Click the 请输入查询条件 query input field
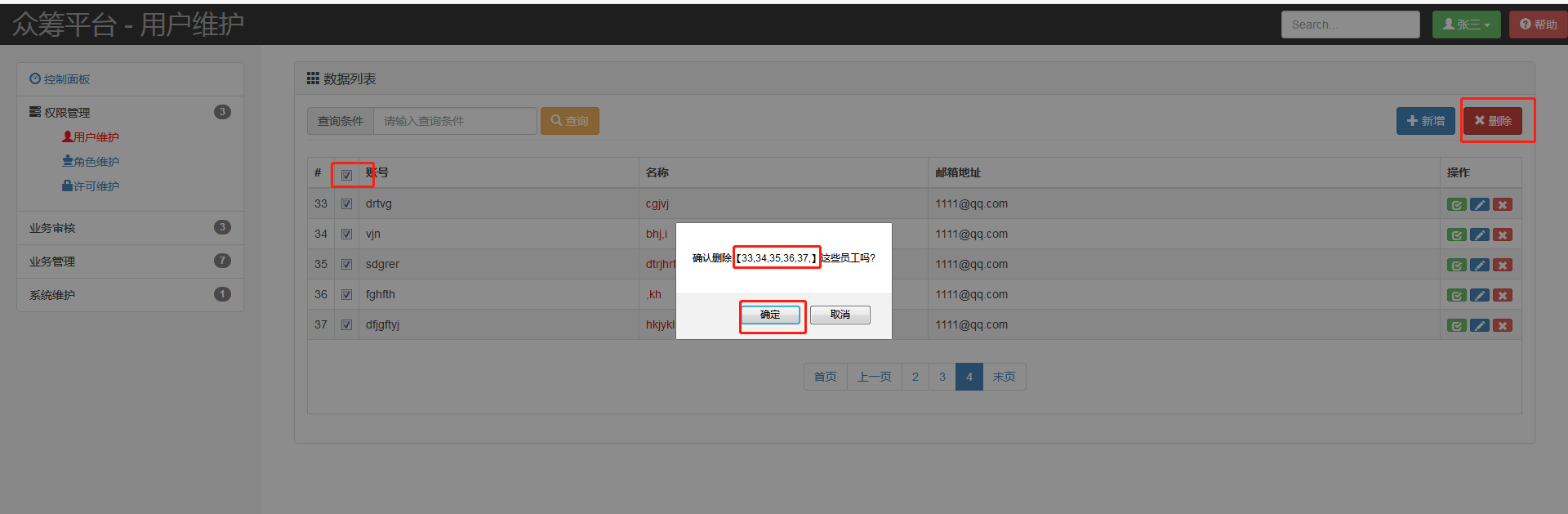Screen dimensions: 1568x514 pos(455,121)
